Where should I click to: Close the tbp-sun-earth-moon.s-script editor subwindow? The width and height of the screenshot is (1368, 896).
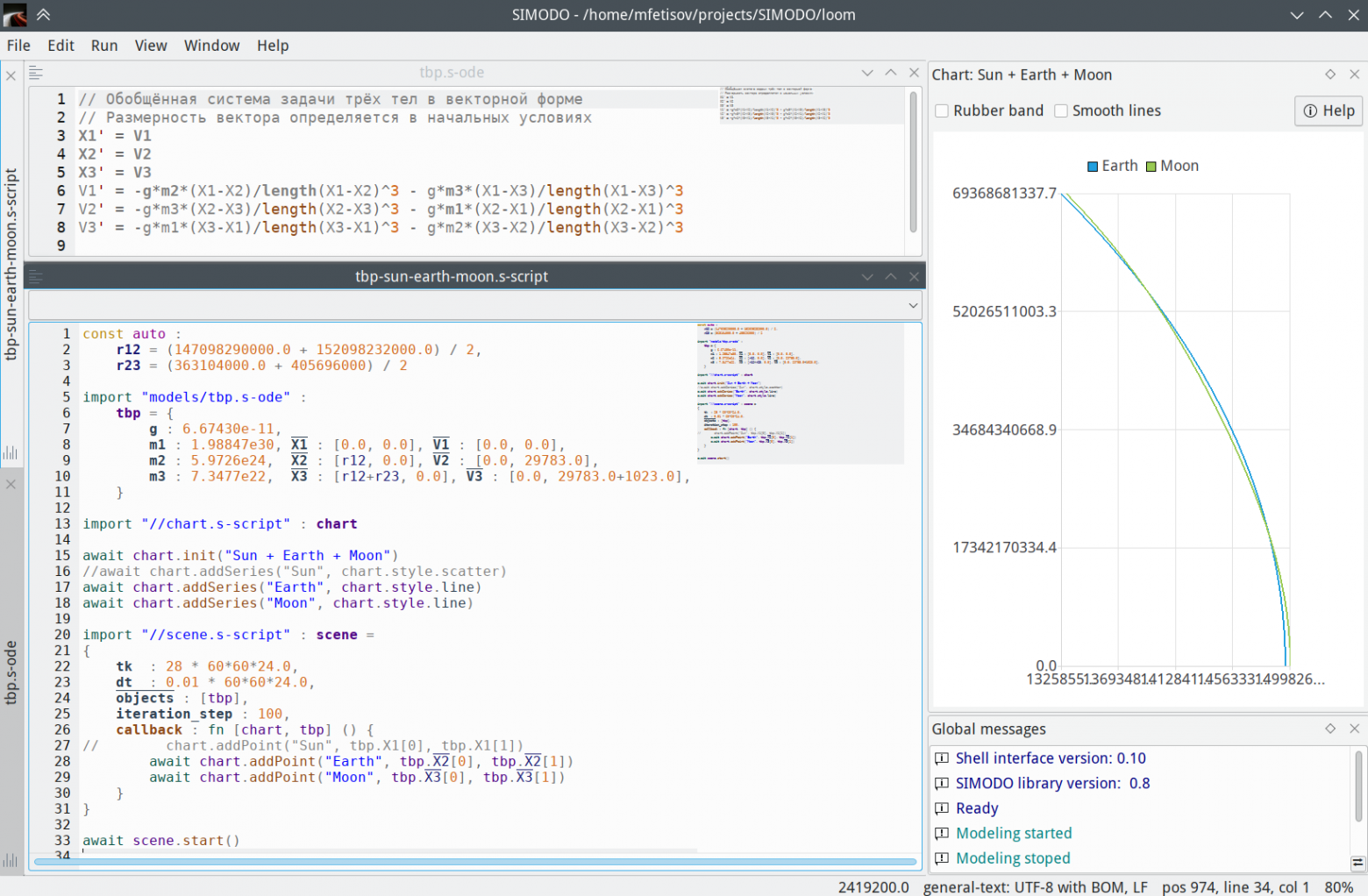(914, 277)
